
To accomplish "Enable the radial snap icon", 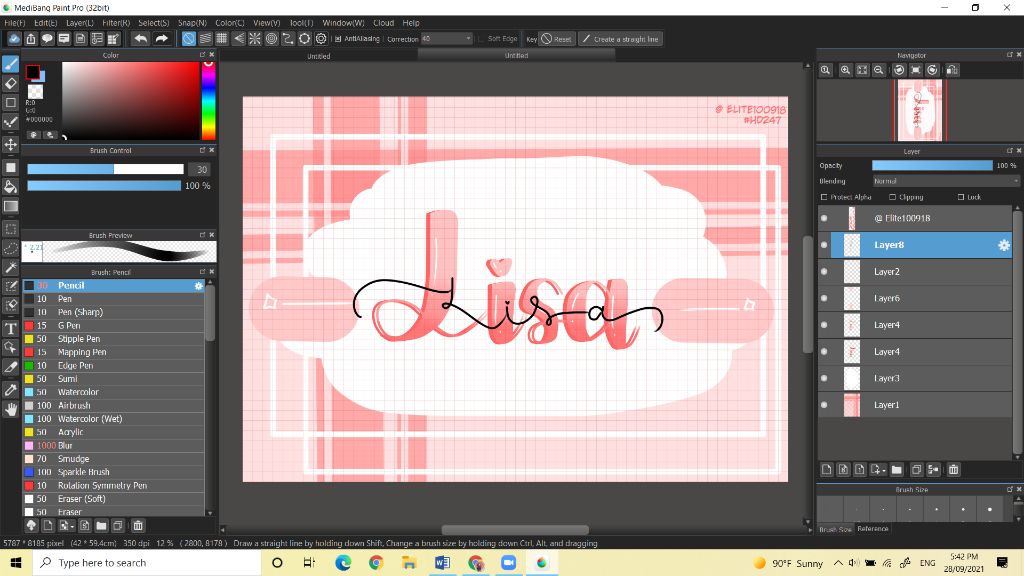I will point(255,39).
